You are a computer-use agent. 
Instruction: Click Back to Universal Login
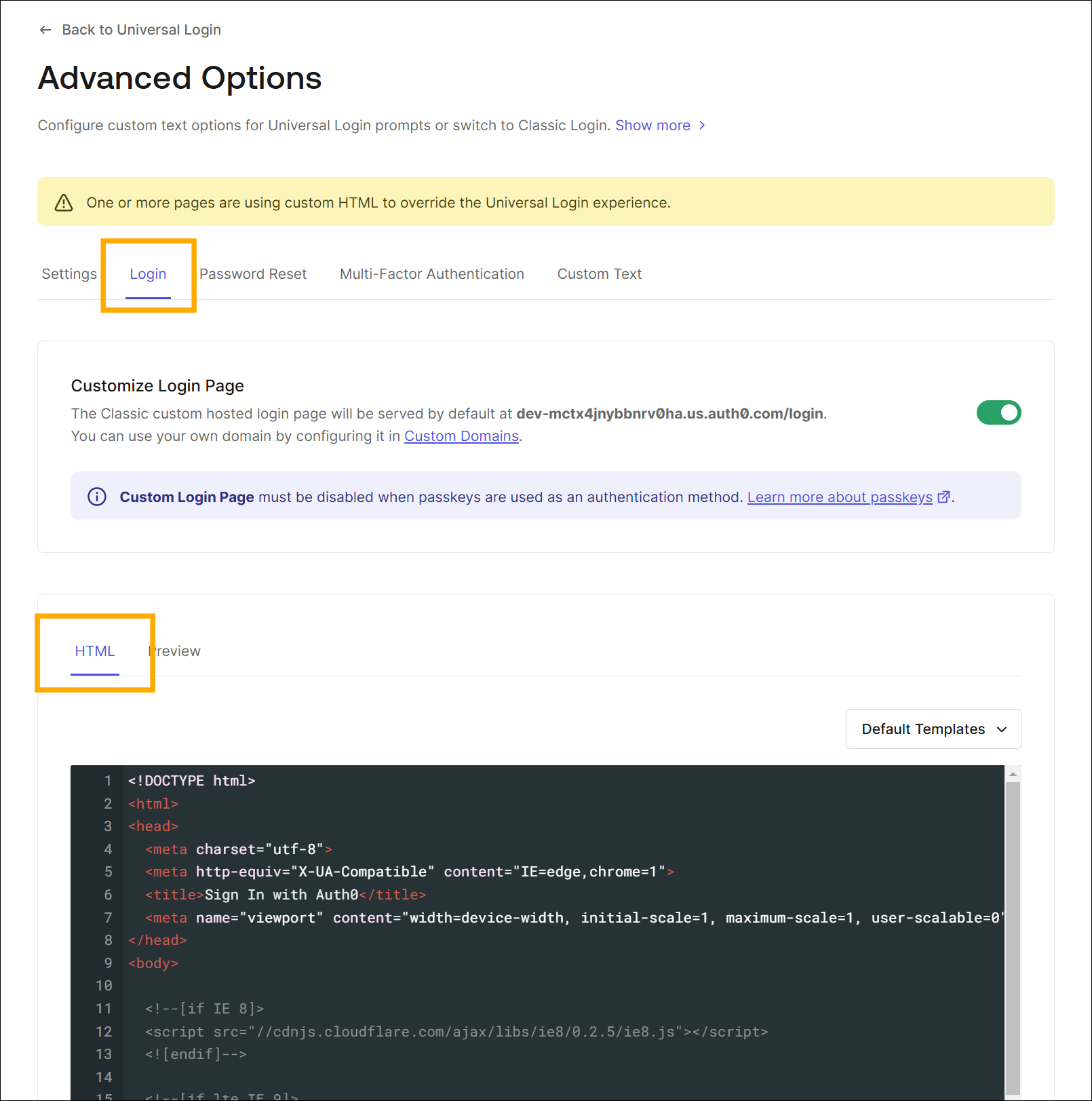click(141, 30)
